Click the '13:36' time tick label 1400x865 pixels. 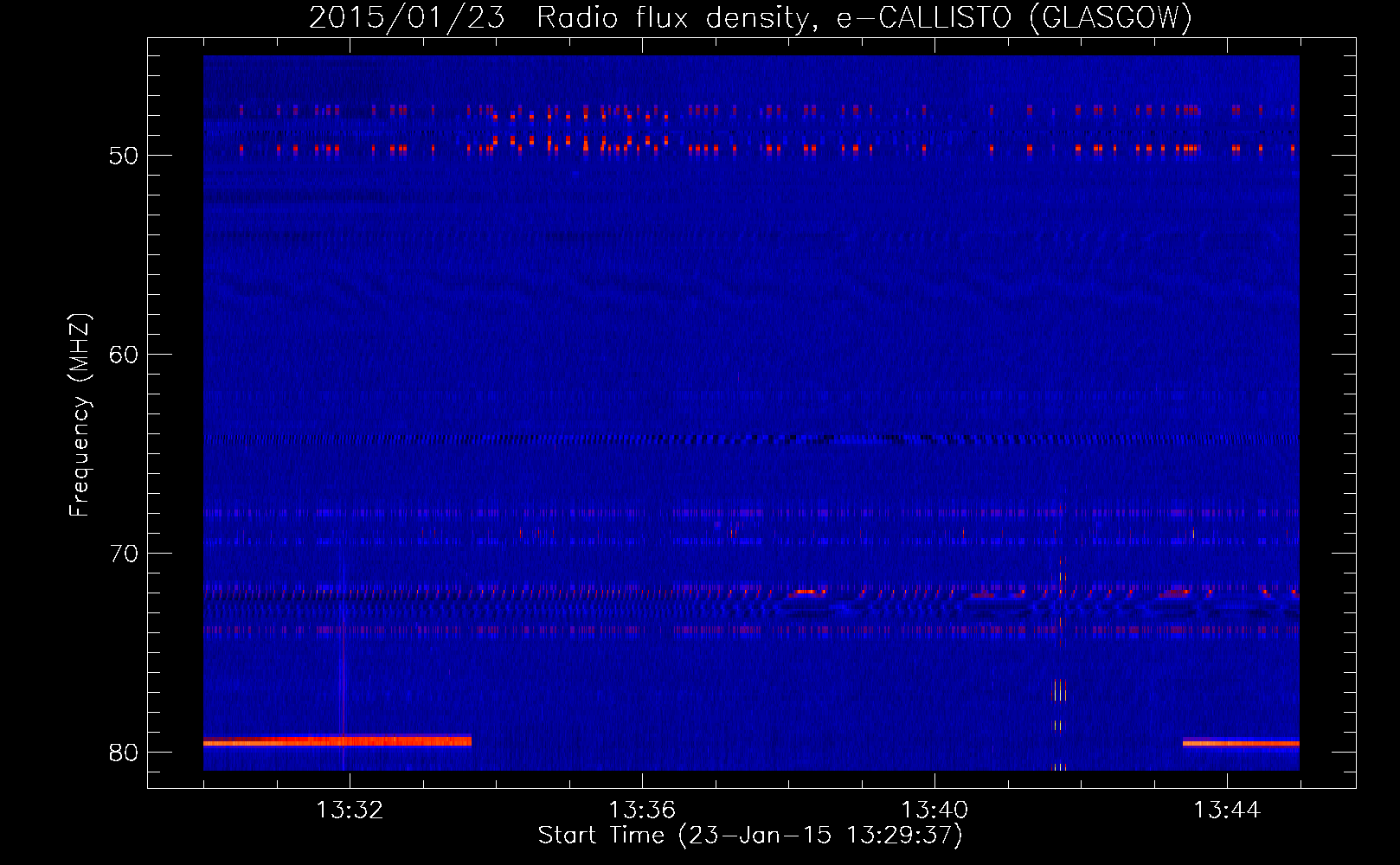[x=642, y=811]
